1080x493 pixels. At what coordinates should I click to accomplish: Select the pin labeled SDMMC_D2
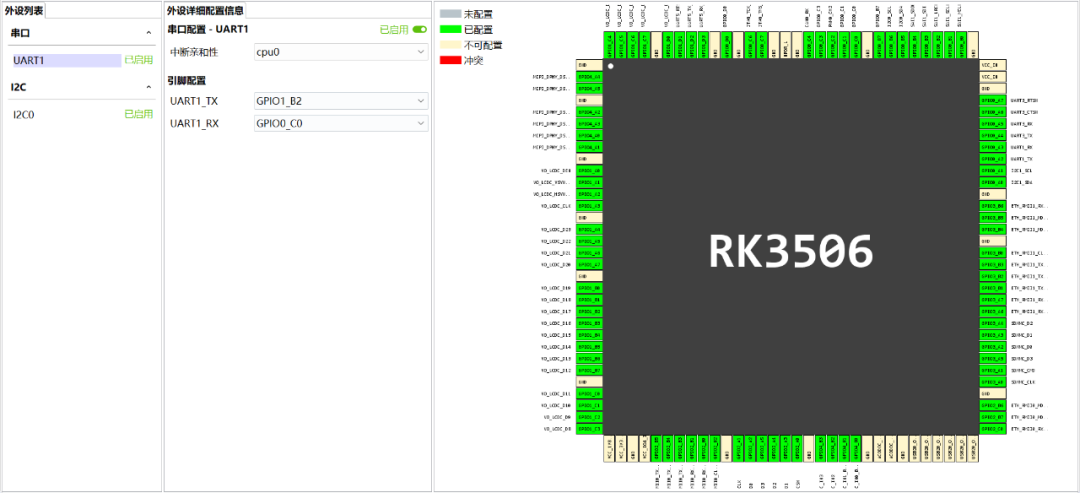[993, 323]
